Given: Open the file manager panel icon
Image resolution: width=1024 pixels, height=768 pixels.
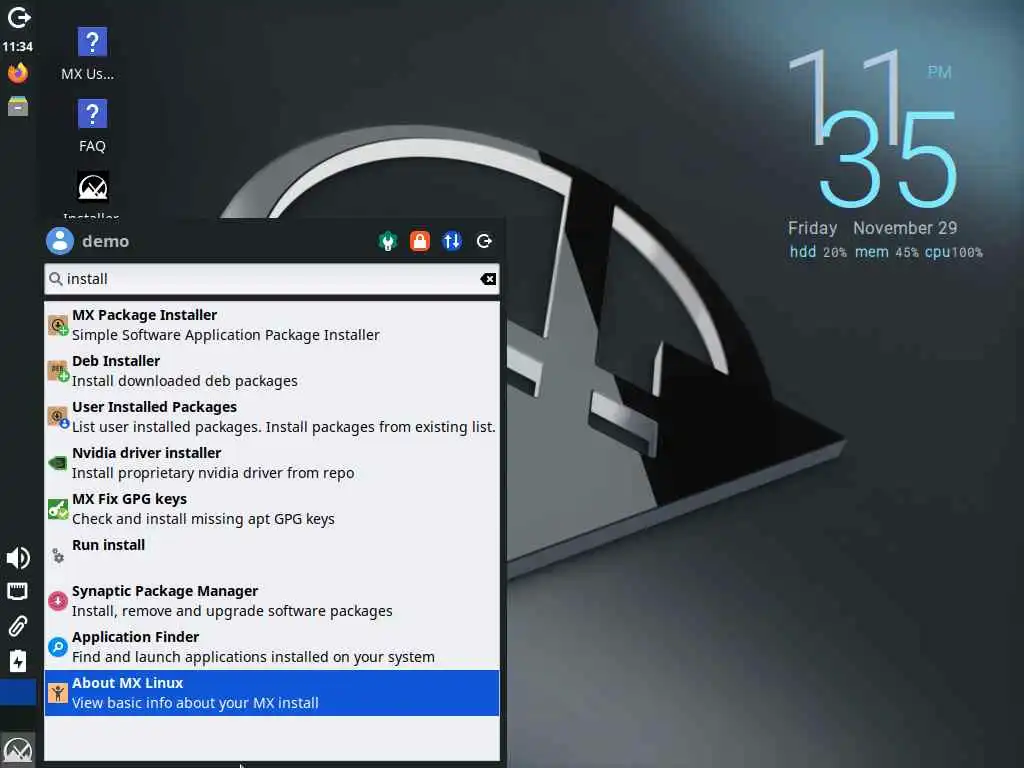Looking at the screenshot, I should (18, 106).
